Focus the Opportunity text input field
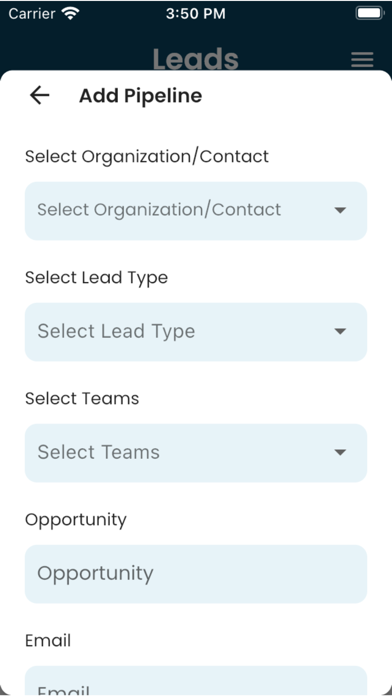Image resolution: width=392 pixels, height=696 pixels. coord(196,574)
